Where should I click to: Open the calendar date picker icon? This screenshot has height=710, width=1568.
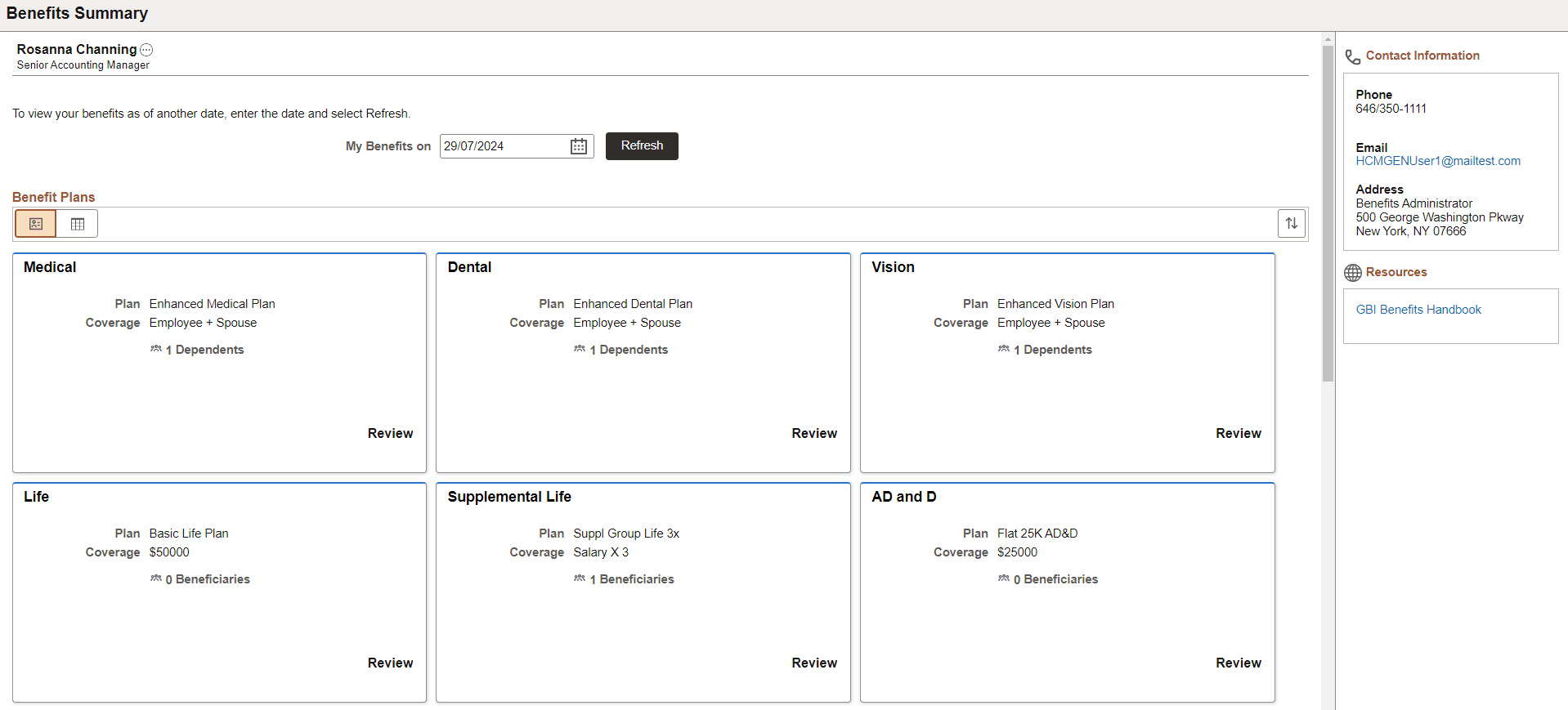[579, 146]
